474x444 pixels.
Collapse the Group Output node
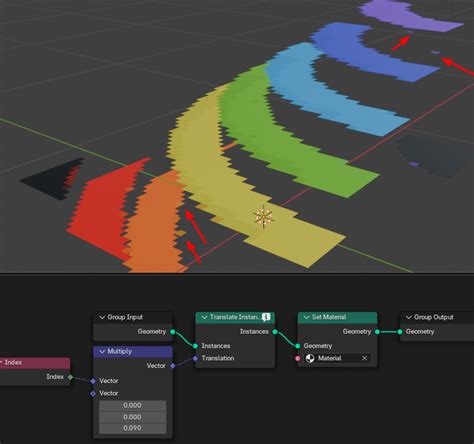(409, 317)
